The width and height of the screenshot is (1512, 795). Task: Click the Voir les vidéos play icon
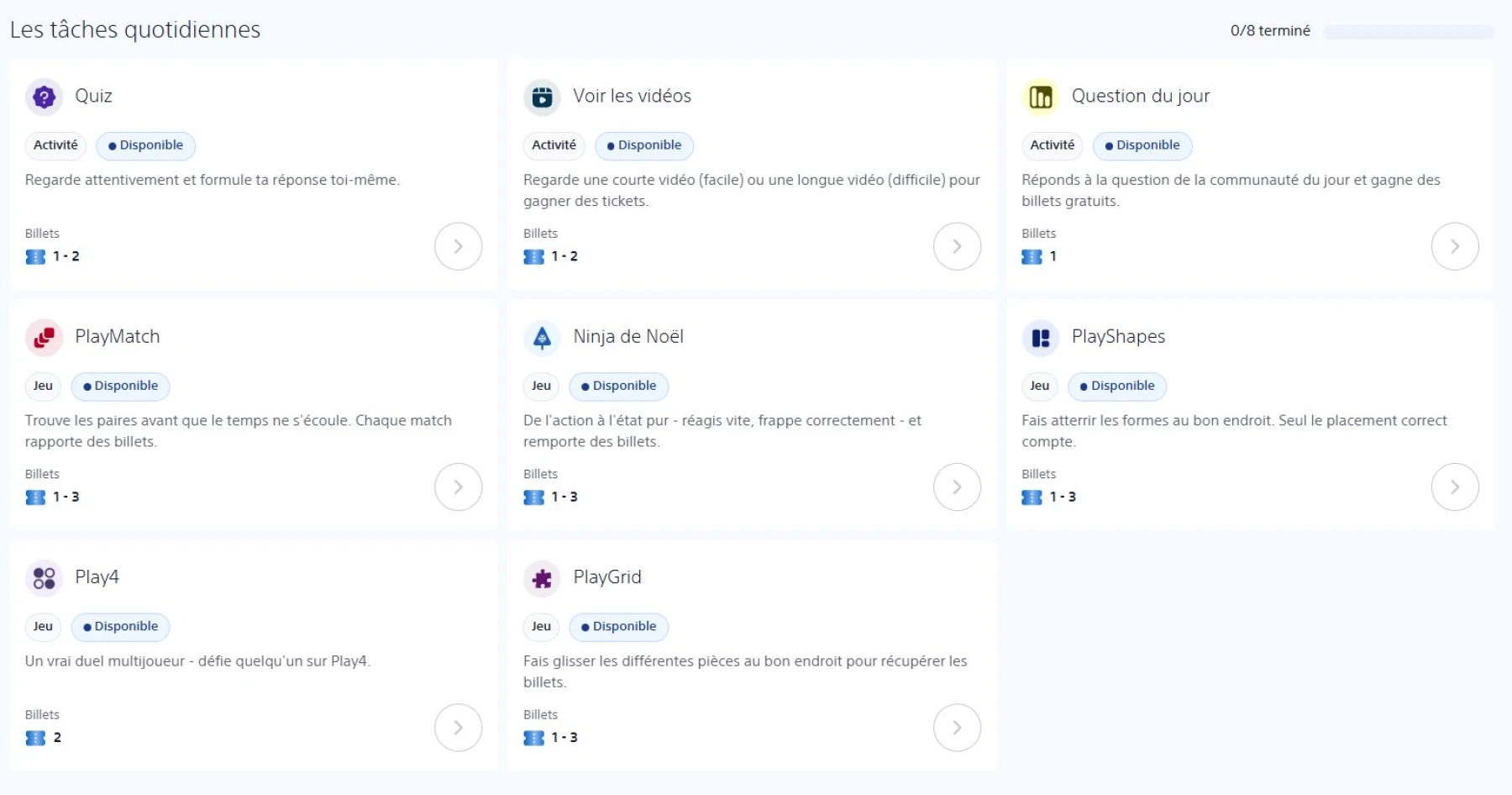click(542, 97)
